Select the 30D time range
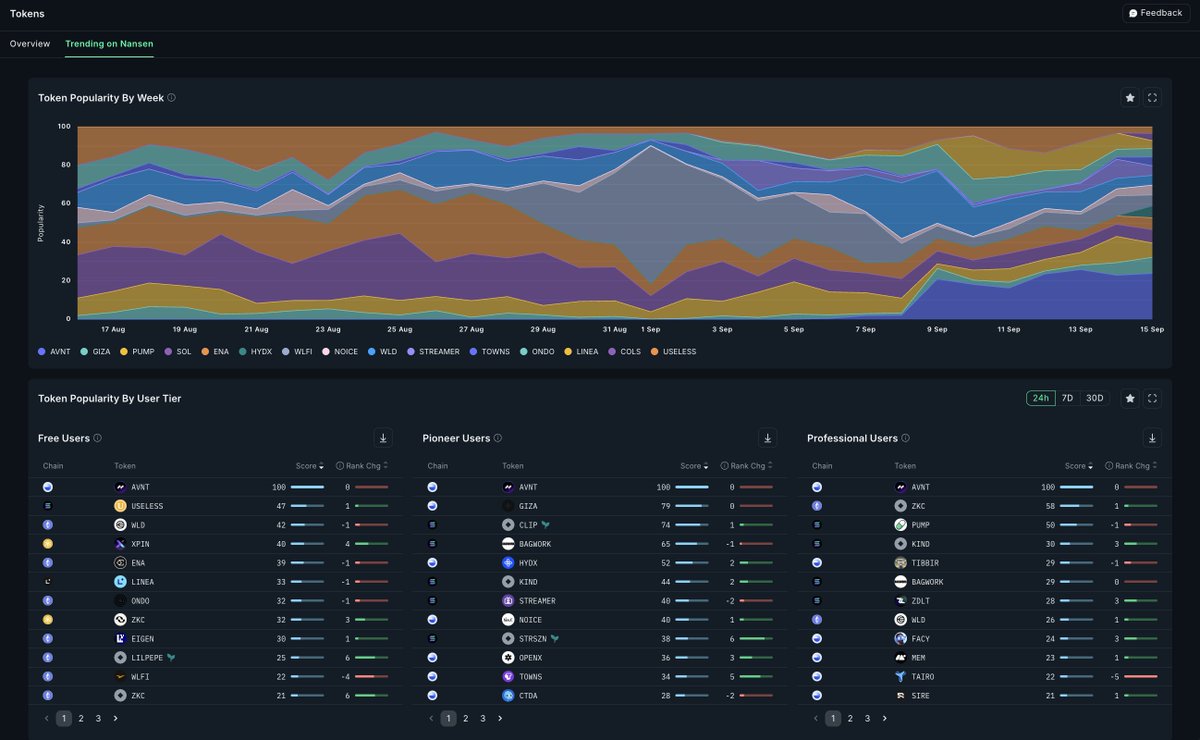This screenshot has height=740, width=1200. pyautogui.click(x=1094, y=397)
